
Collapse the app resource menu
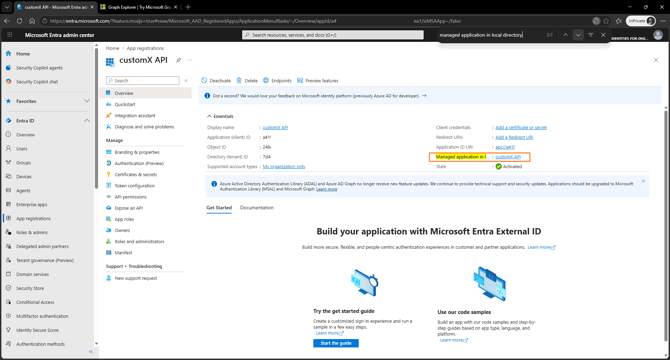(x=186, y=81)
